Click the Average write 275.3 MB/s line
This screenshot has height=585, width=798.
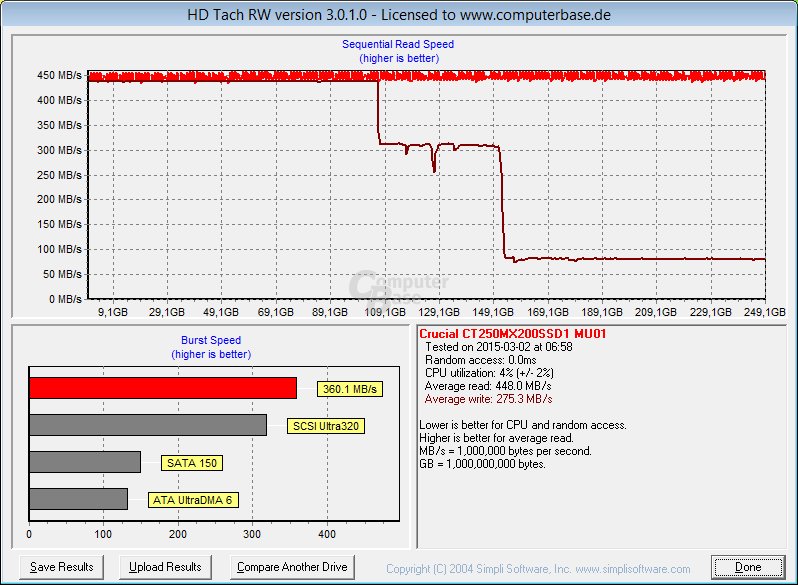(x=487, y=399)
